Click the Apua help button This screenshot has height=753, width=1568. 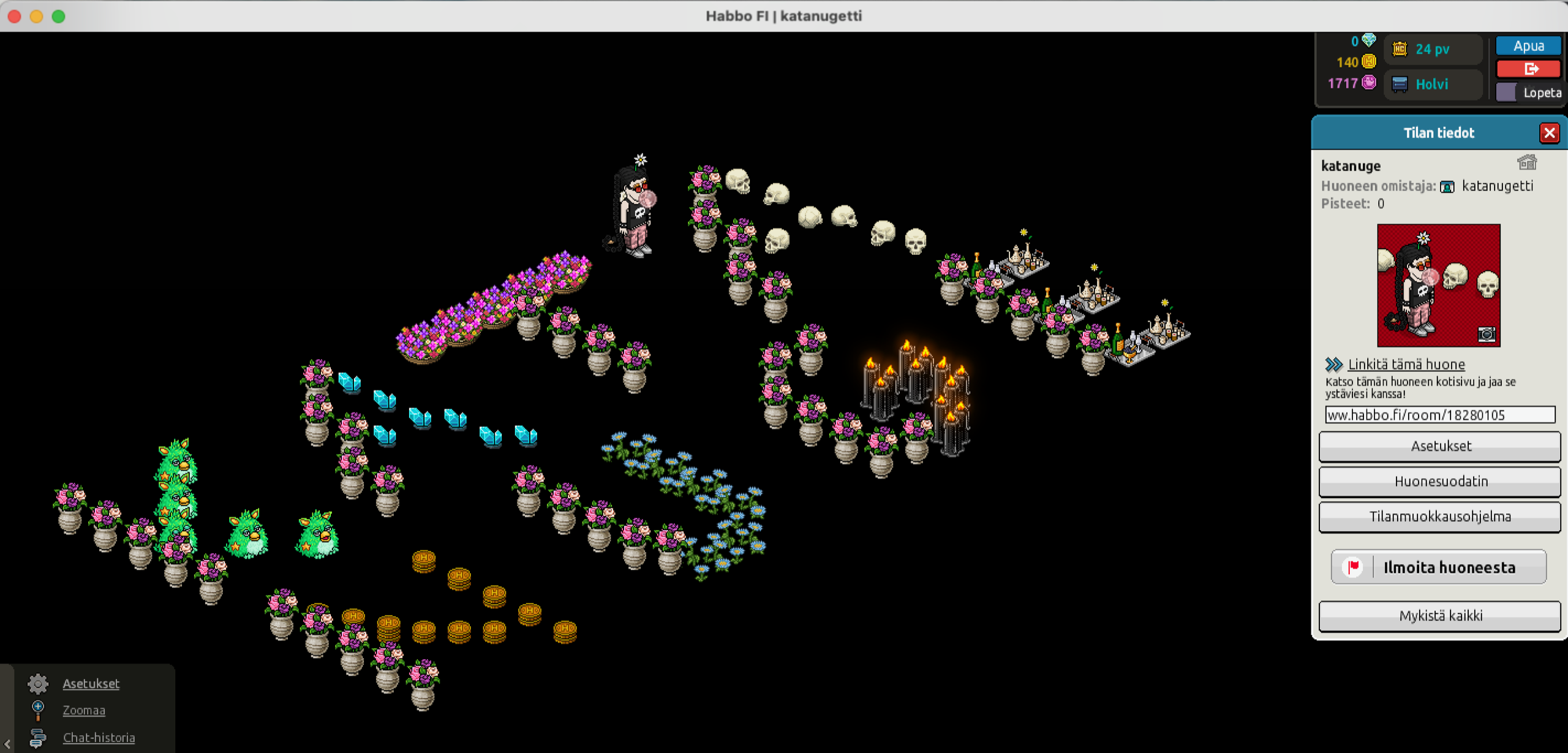coord(1528,46)
